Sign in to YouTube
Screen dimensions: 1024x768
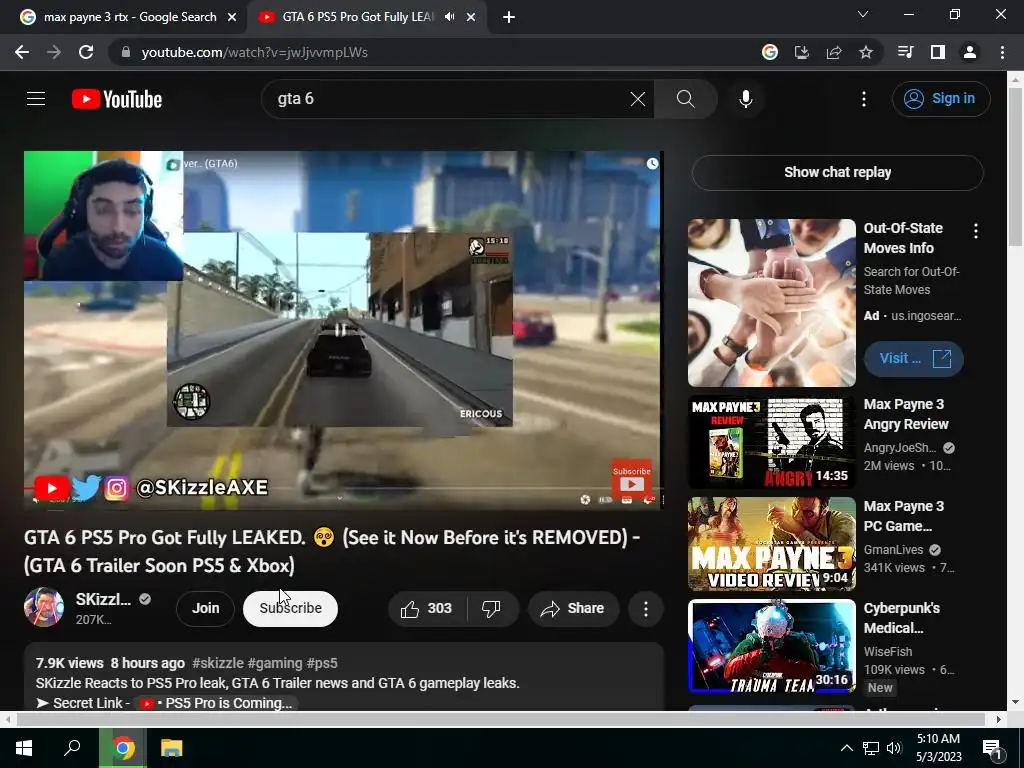pos(940,99)
